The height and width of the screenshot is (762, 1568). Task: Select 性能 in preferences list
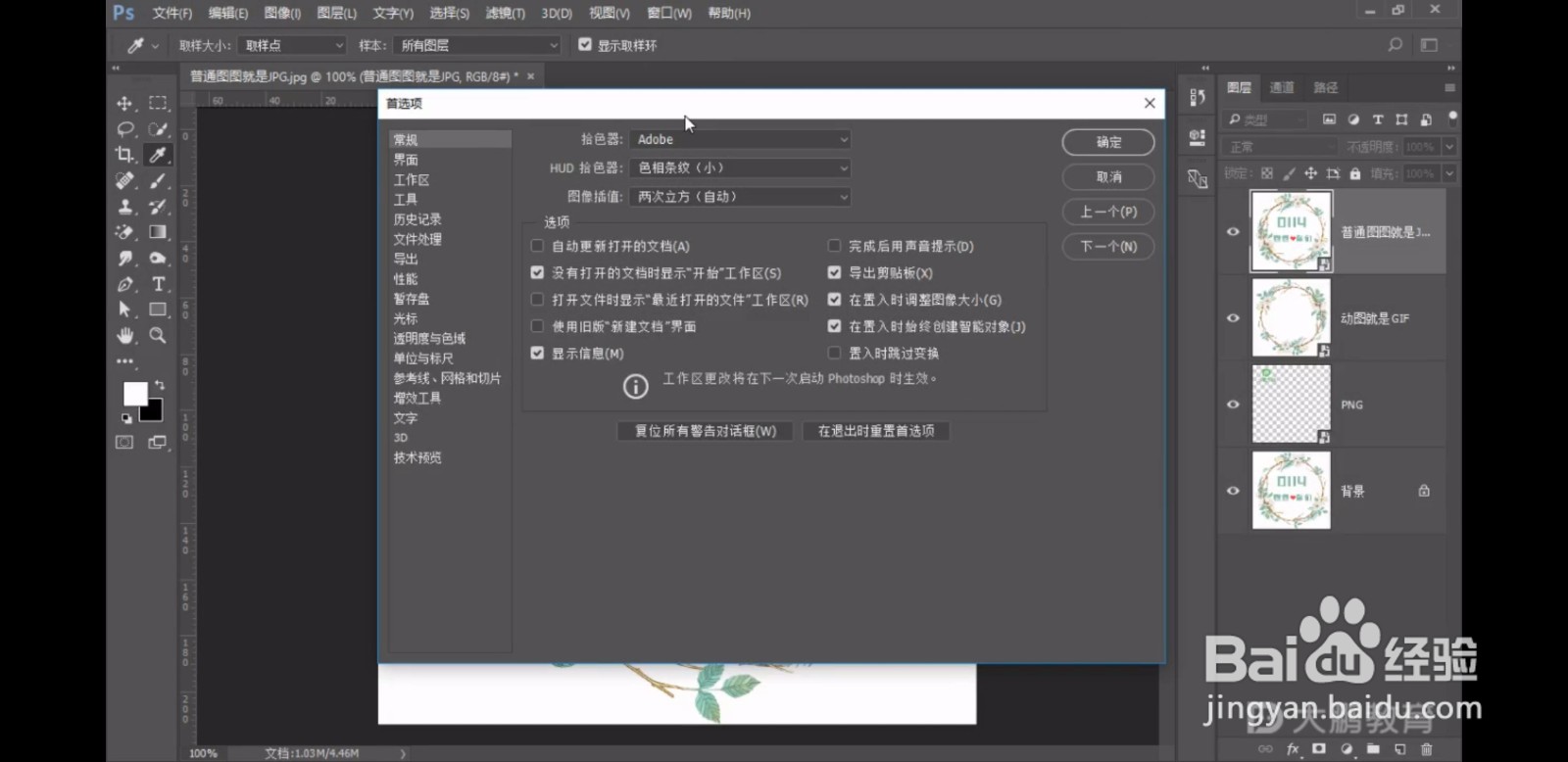pos(406,279)
